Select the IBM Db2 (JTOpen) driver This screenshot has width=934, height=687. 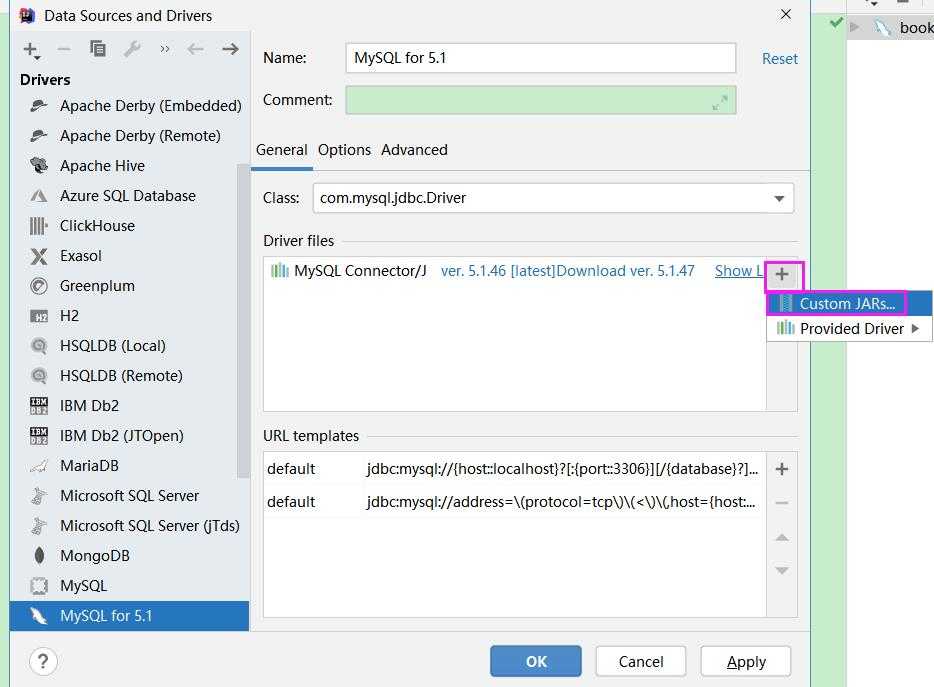129,436
